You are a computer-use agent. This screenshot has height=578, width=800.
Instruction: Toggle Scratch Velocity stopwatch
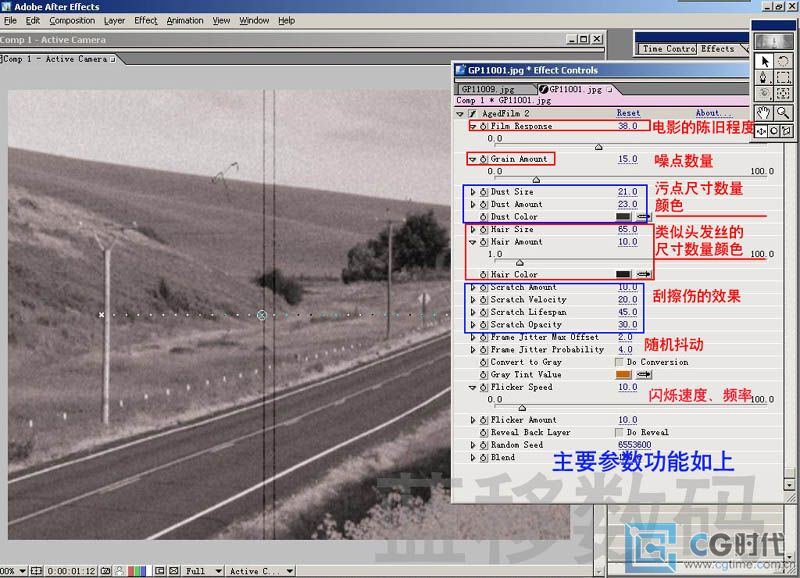484,300
